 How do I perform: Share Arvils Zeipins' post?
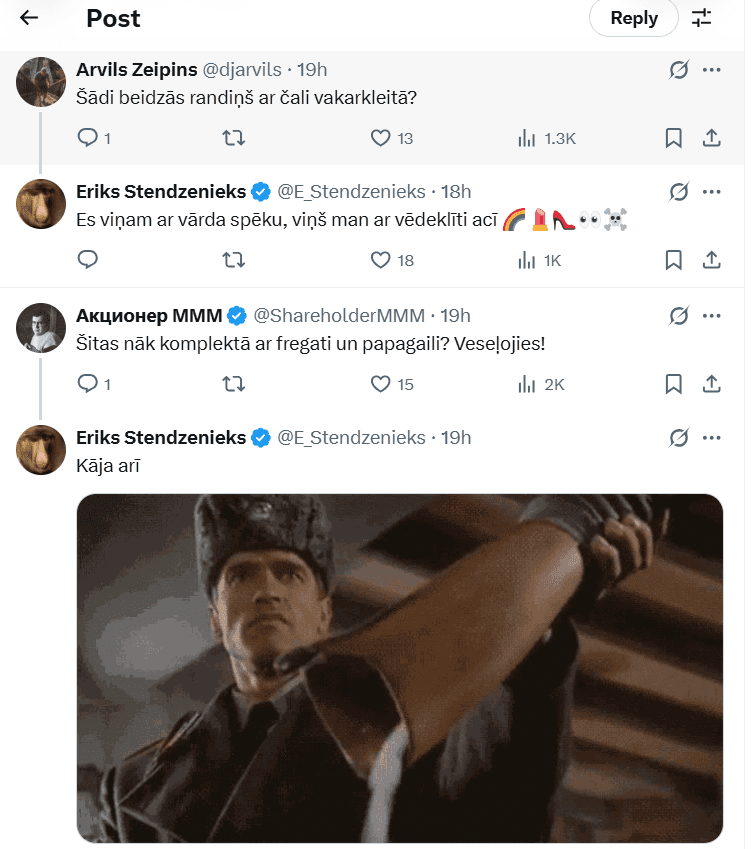[712, 138]
